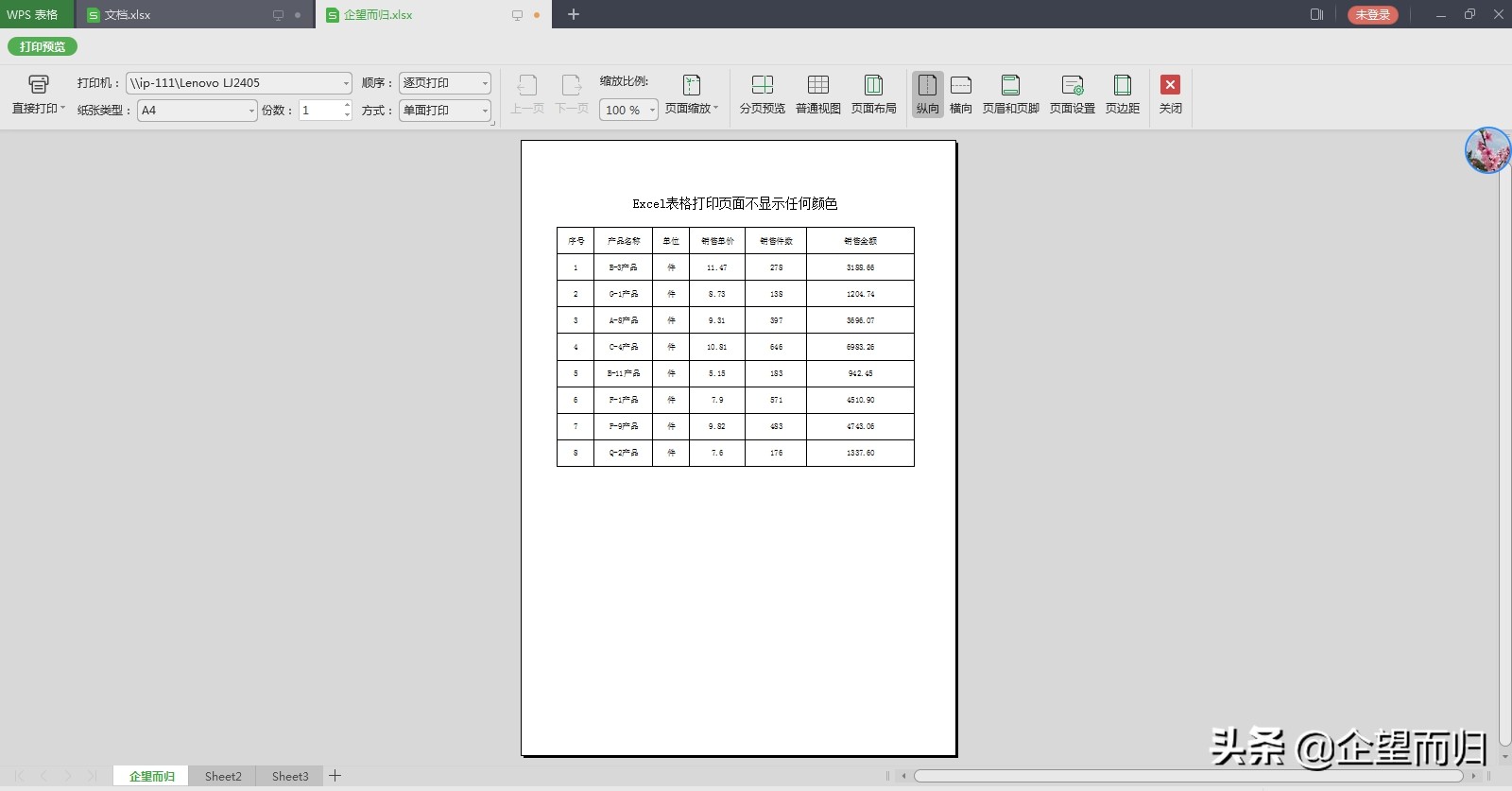Click the print settings dialog launcher corner icon

[x=492, y=123]
